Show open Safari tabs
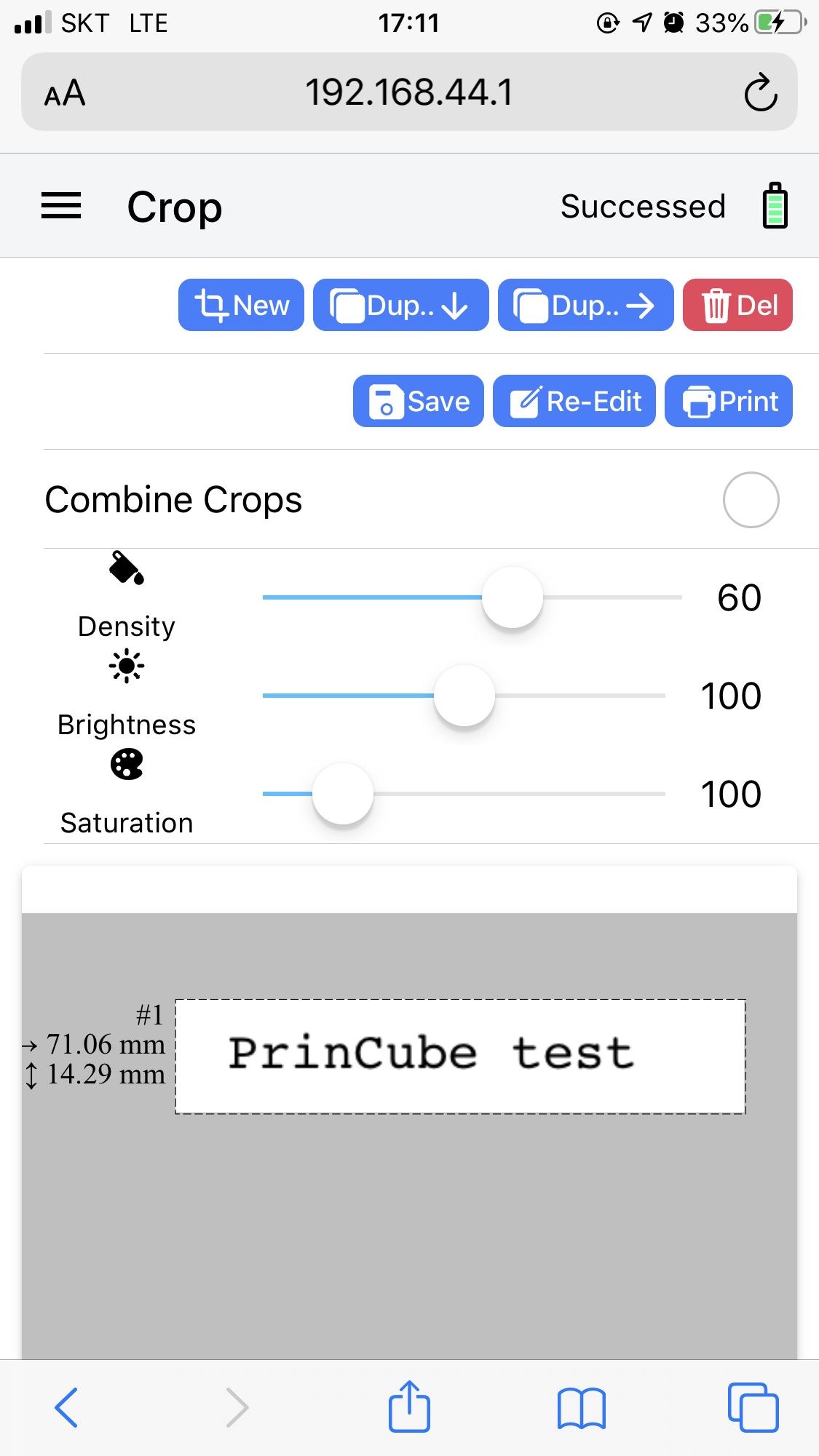Viewport: 819px width, 1456px height. tap(753, 1407)
